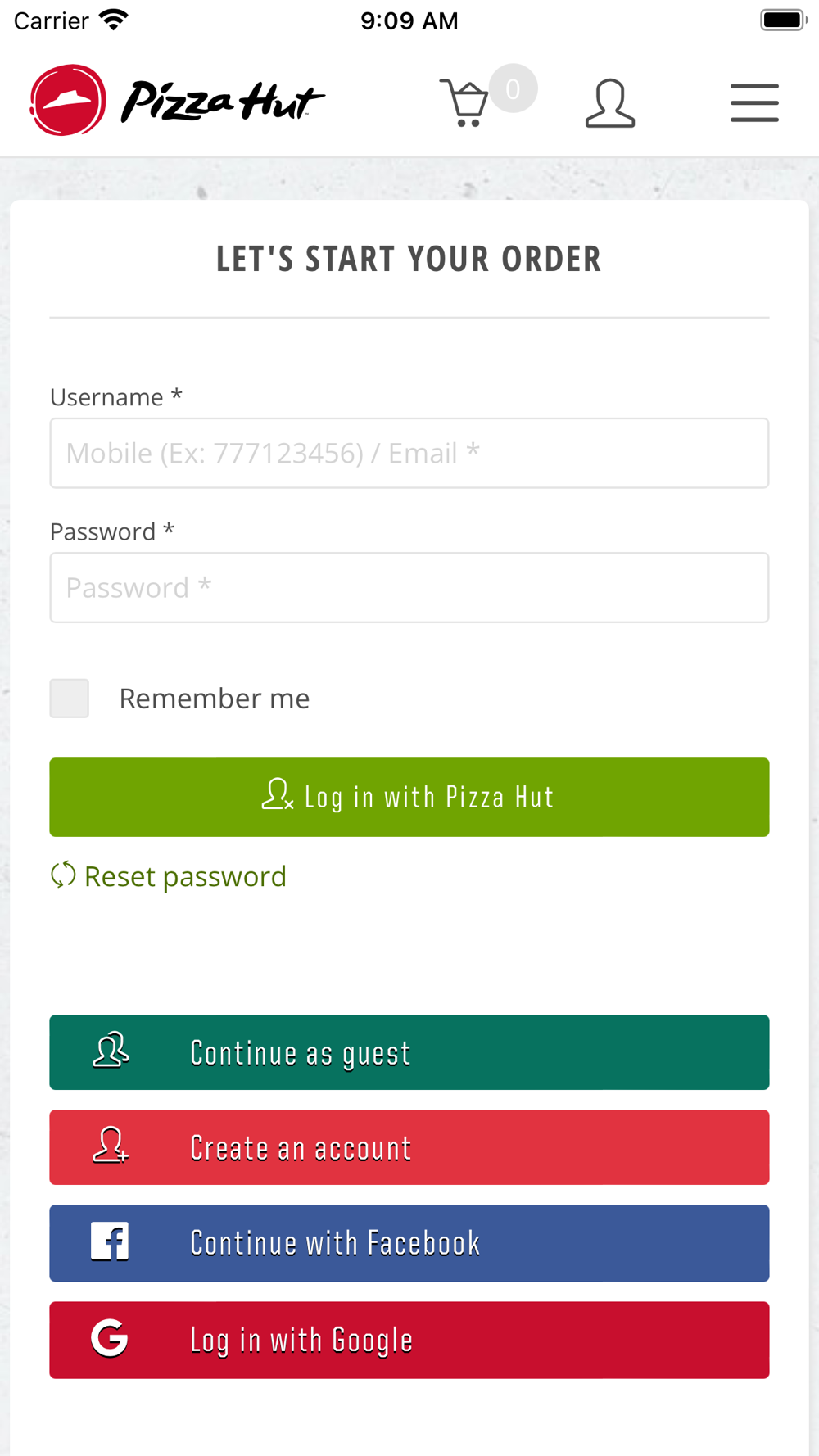Enable the Remember me checkbox
Screen dimensions: 819x1456
[x=70, y=699]
